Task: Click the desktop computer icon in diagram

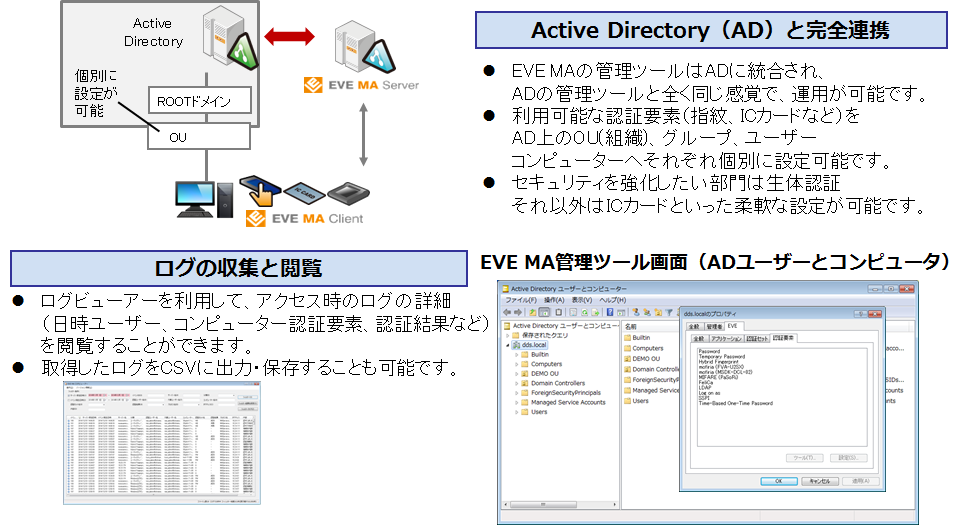Action: (204, 199)
